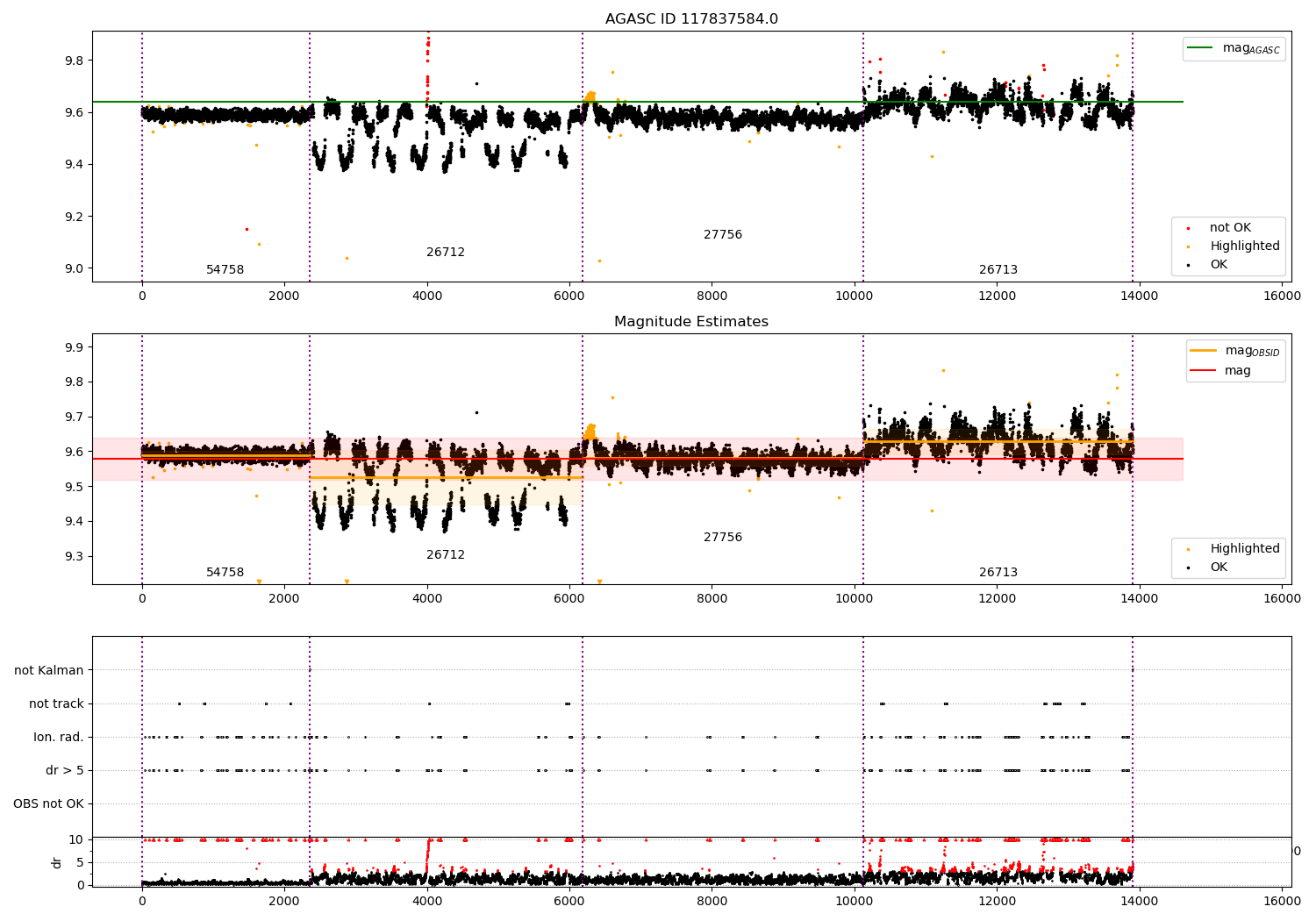Image resolution: width=1316 pixels, height=921 pixels.
Task: Click the orange highlighted cluster near x=6300 in top plot
Action: pyautogui.click(x=590, y=96)
